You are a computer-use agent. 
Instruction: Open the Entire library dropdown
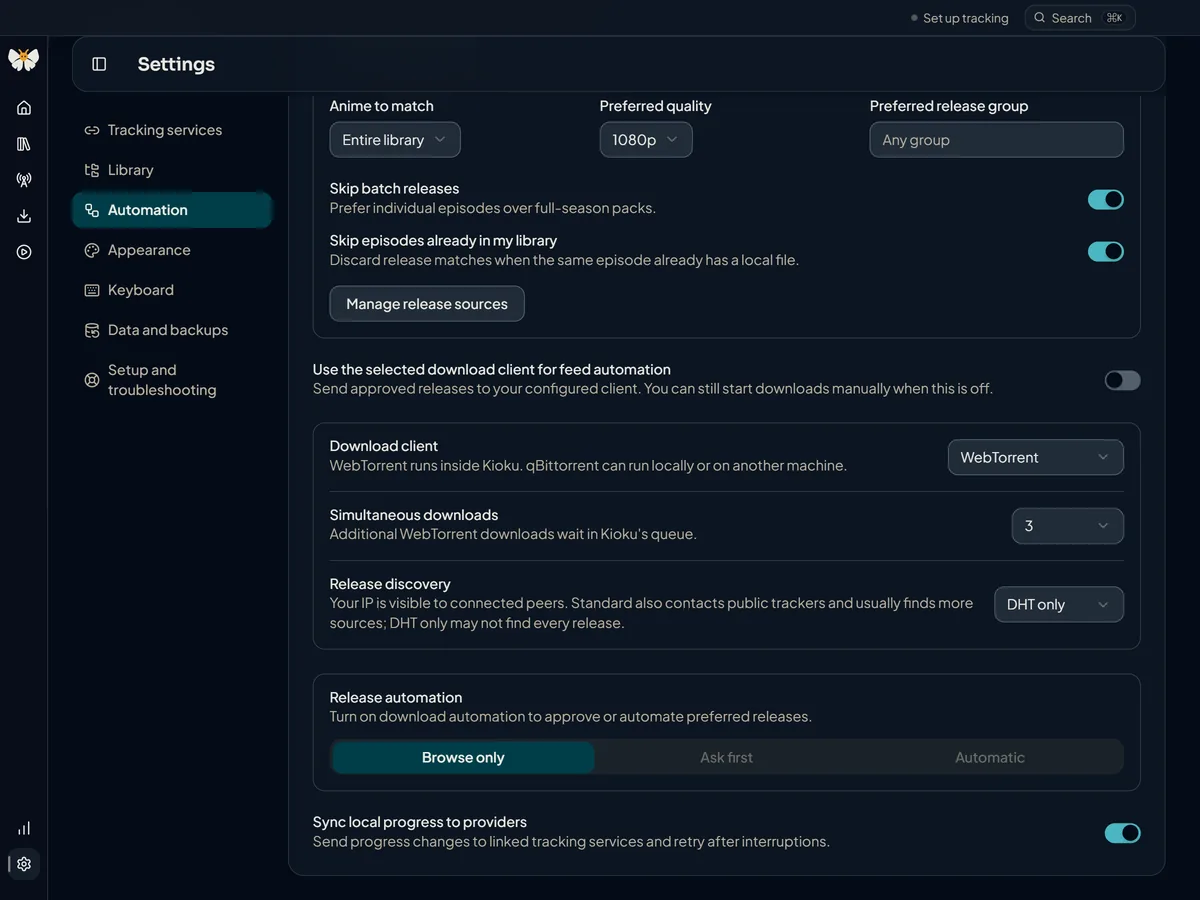(395, 140)
